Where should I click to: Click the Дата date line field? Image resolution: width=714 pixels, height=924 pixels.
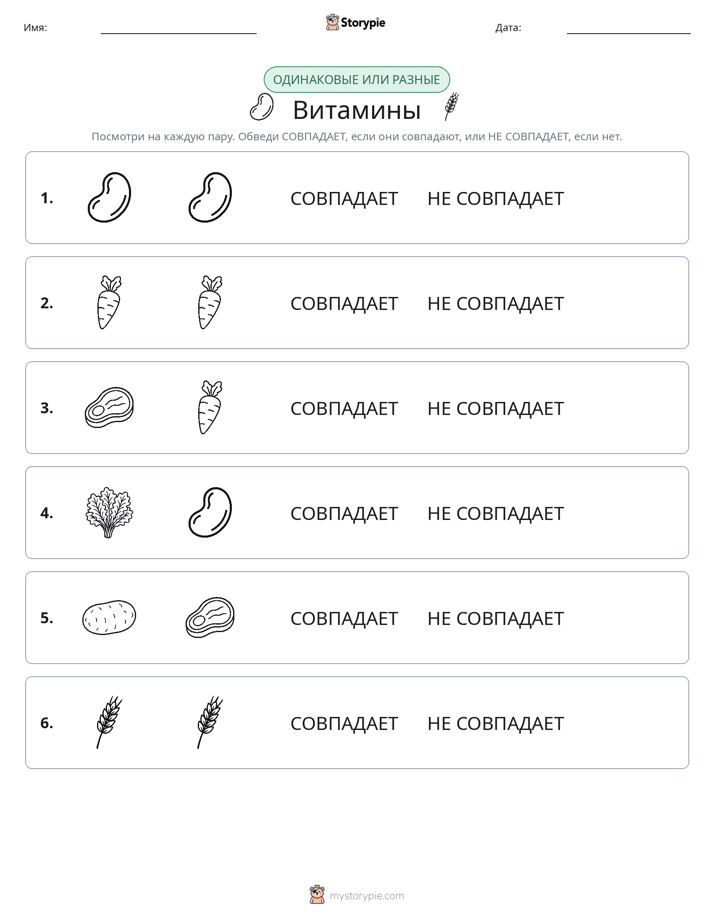[629, 27]
